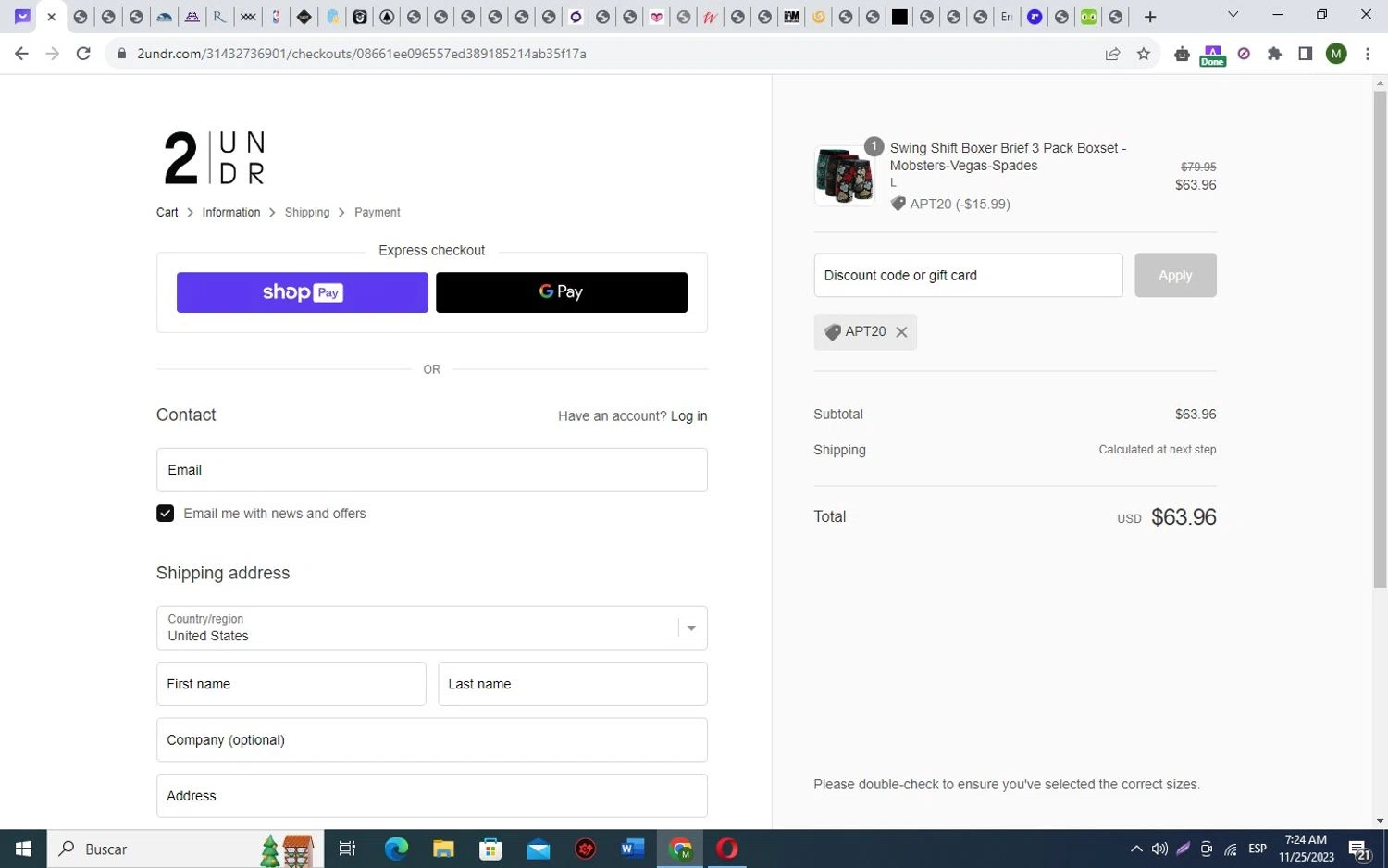Viewport: 1388px width, 868px height.
Task: Click the Share this page icon
Action: tap(1112, 54)
